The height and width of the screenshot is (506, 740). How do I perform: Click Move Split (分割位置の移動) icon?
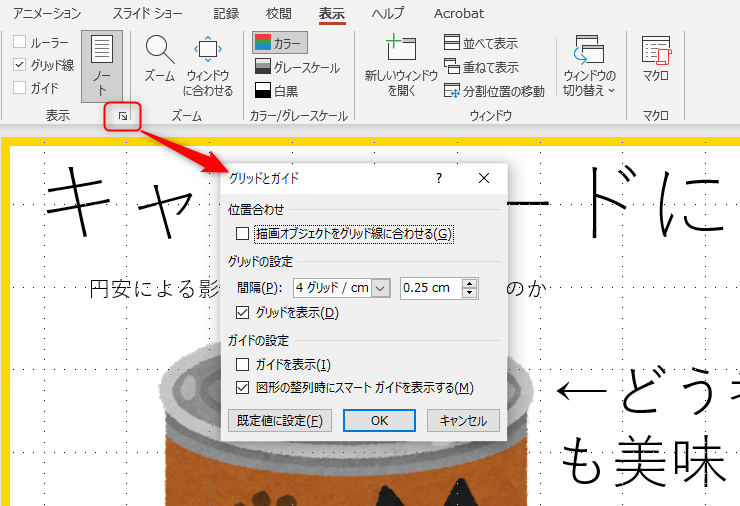[x=453, y=91]
